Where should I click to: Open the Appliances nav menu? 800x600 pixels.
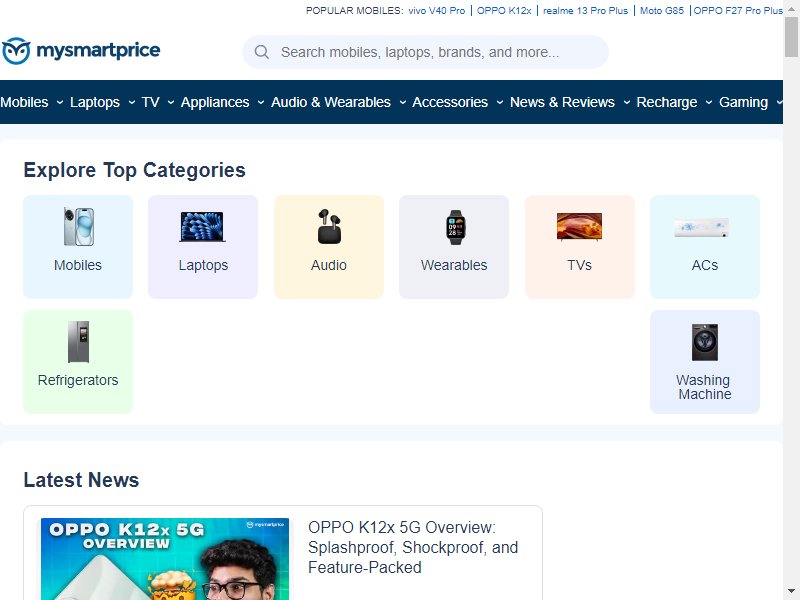click(x=215, y=102)
